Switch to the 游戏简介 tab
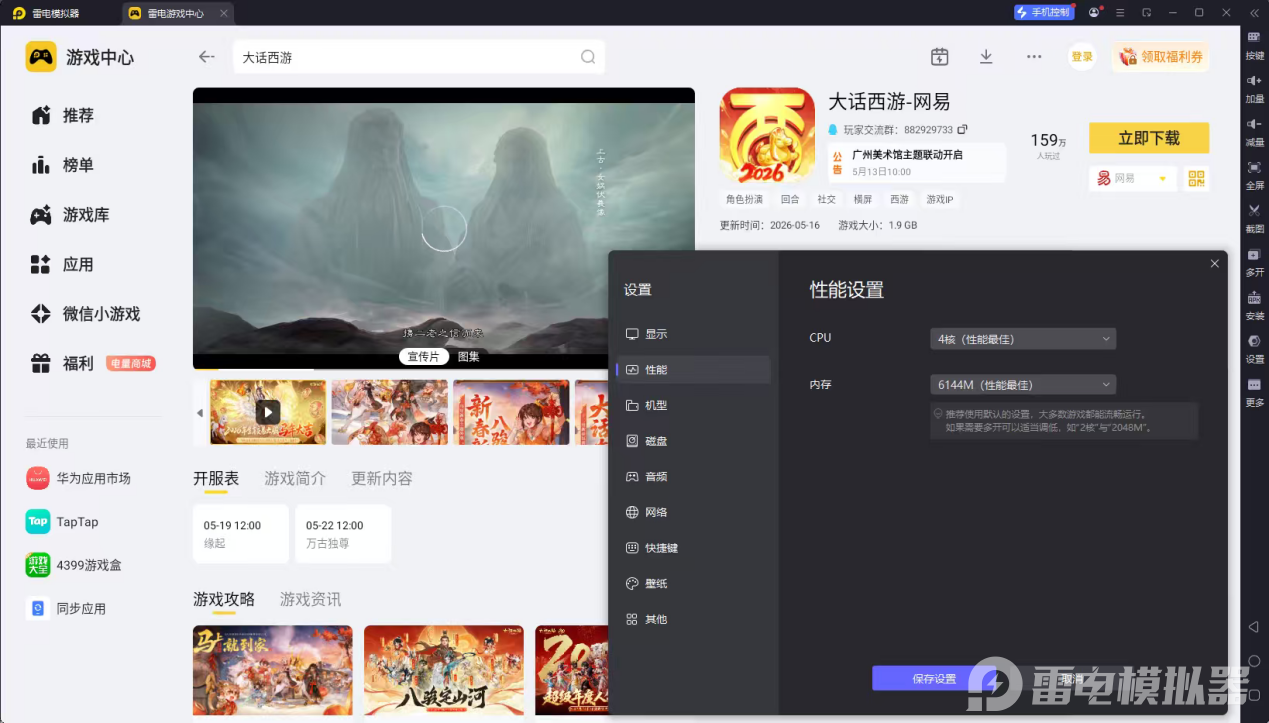 pyautogui.click(x=295, y=478)
